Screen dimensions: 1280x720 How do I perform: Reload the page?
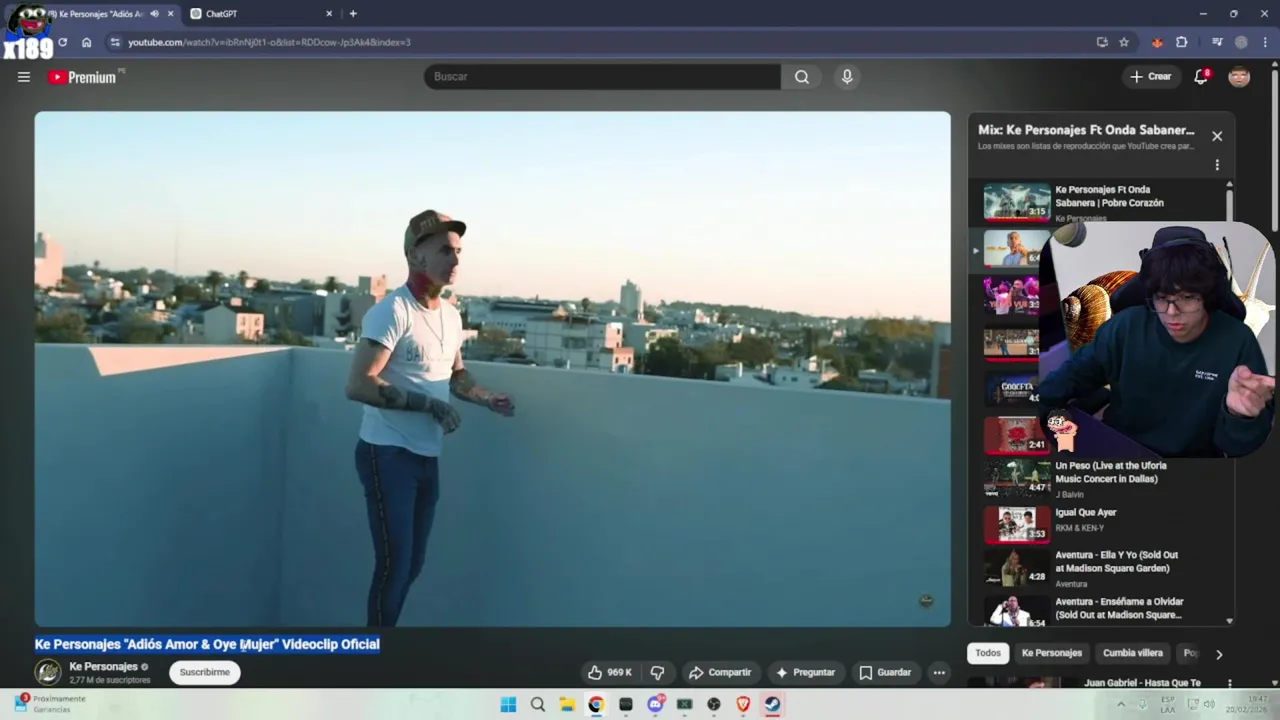62,42
